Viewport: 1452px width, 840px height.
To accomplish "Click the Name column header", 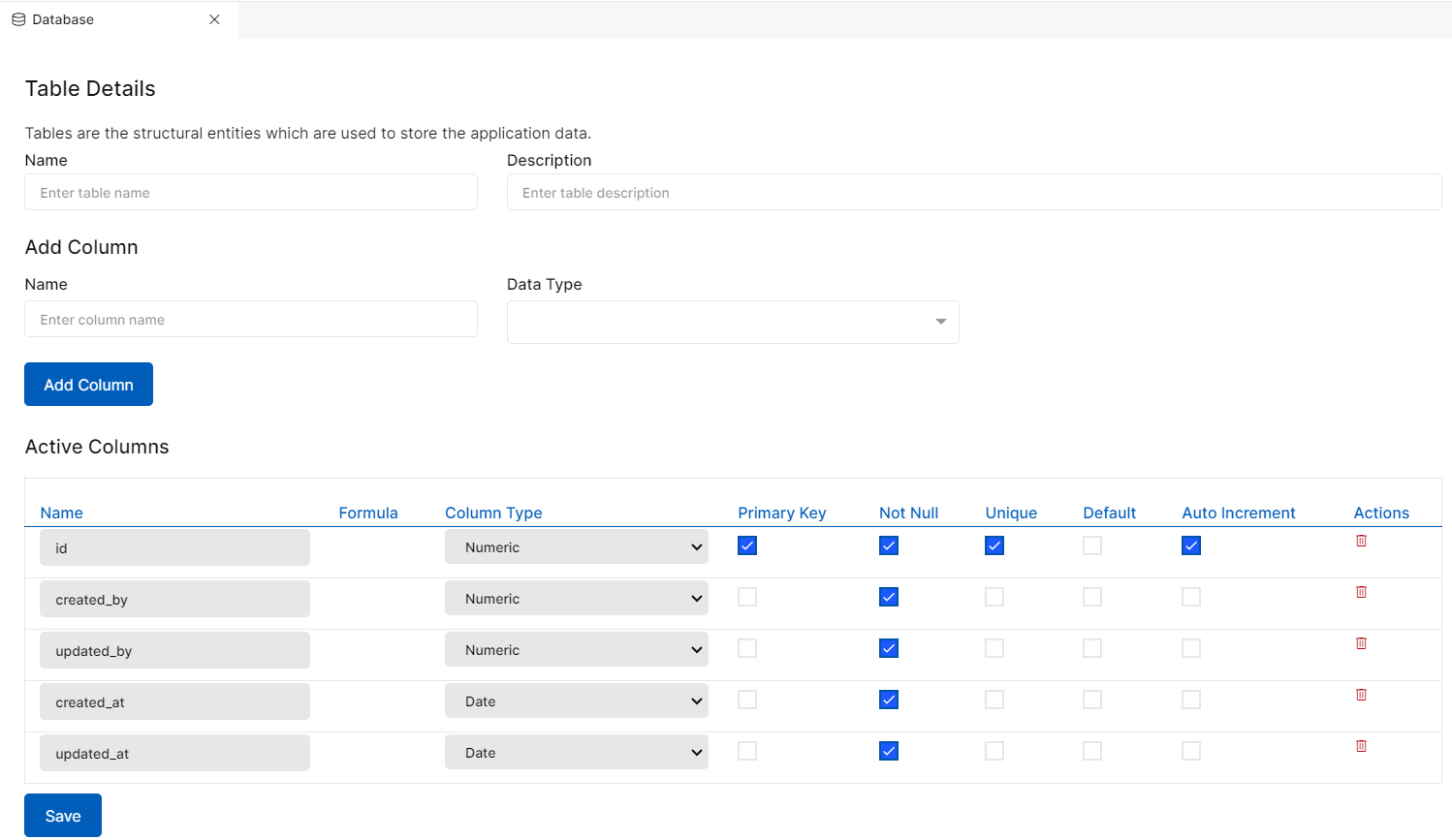I will point(61,513).
